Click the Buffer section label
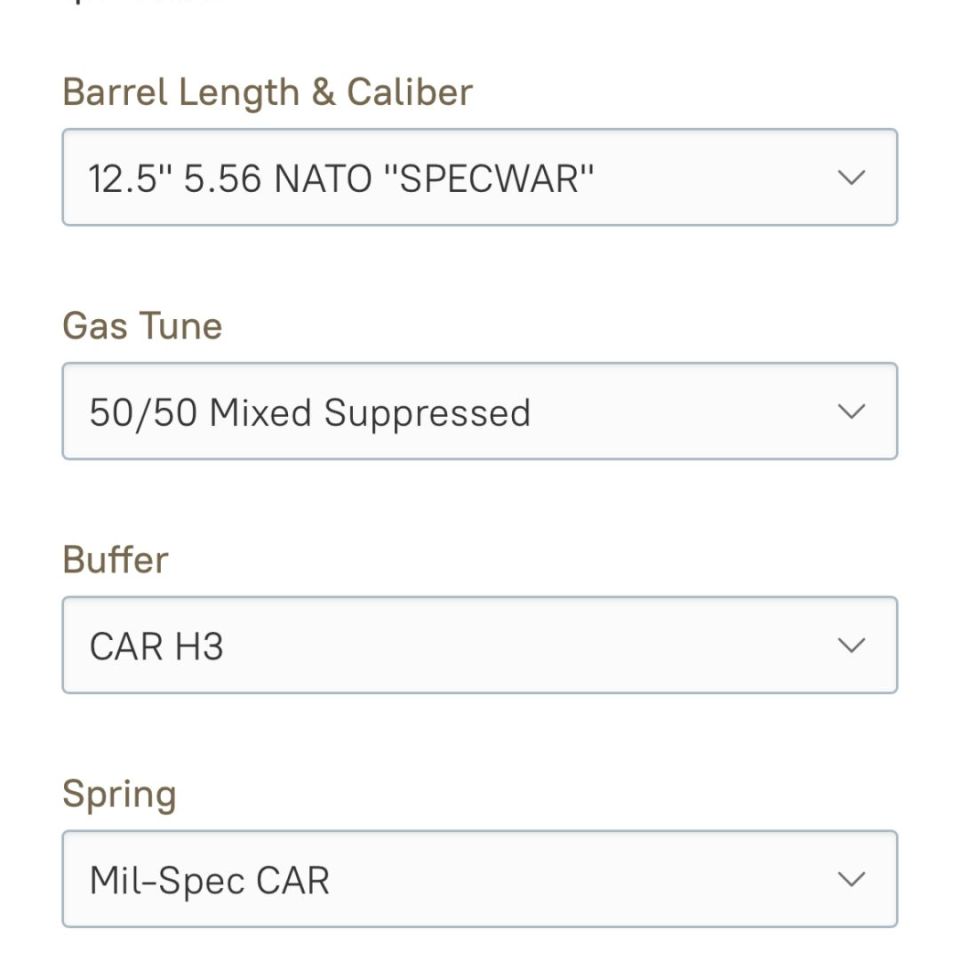The width and height of the screenshot is (960, 960). [x=115, y=559]
